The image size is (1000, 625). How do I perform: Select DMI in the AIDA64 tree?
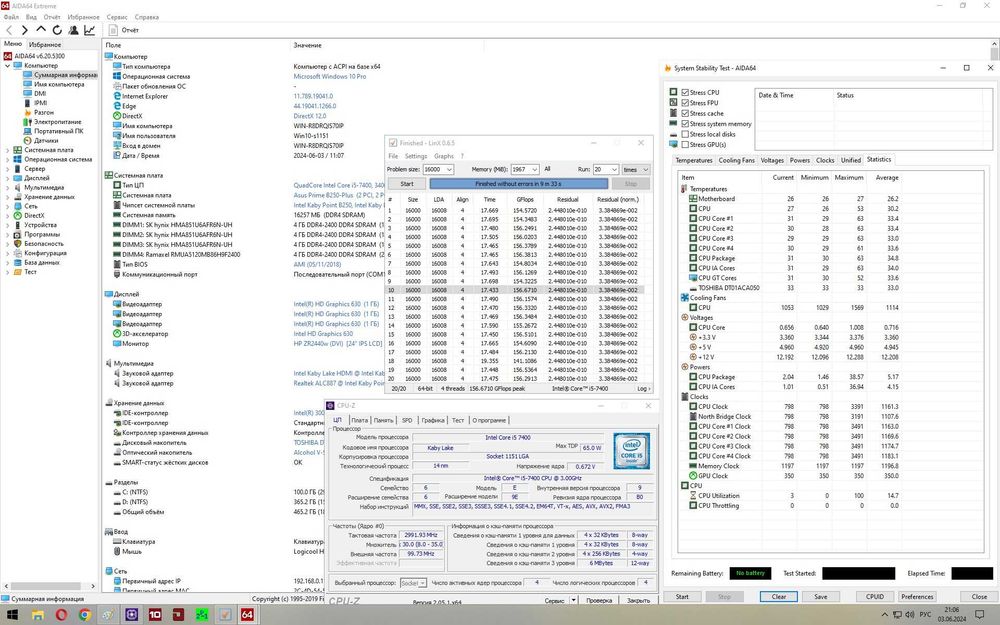(40, 94)
